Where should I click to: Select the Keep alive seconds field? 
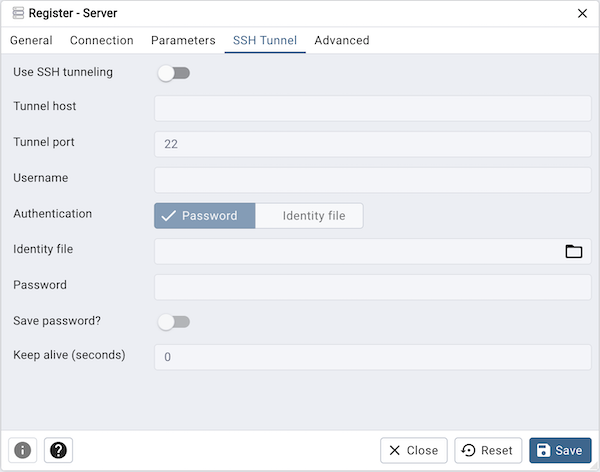point(372,357)
